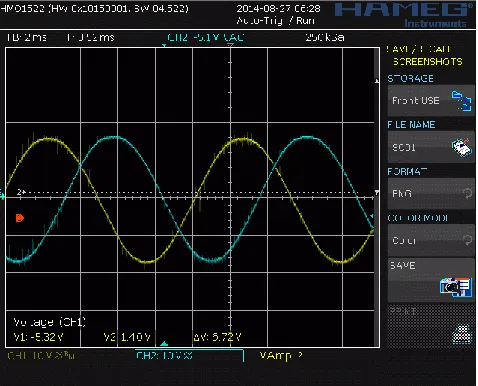The height and width of the screenshot is (386, 478).
Task: Click the rotate arrow beside the Color mode
Action: pos(468,240)
